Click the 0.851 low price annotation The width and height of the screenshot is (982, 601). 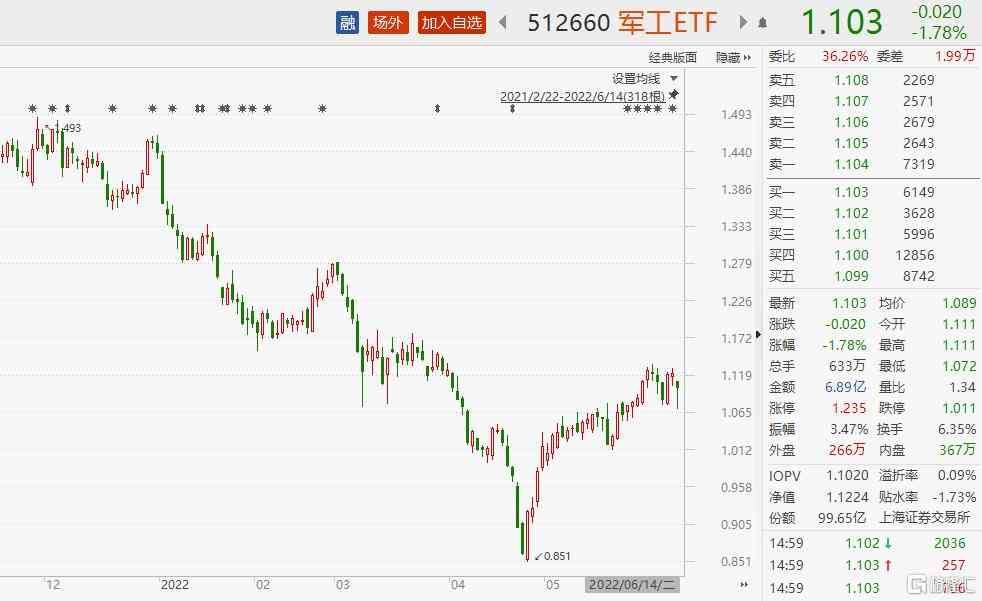(555, 556)
